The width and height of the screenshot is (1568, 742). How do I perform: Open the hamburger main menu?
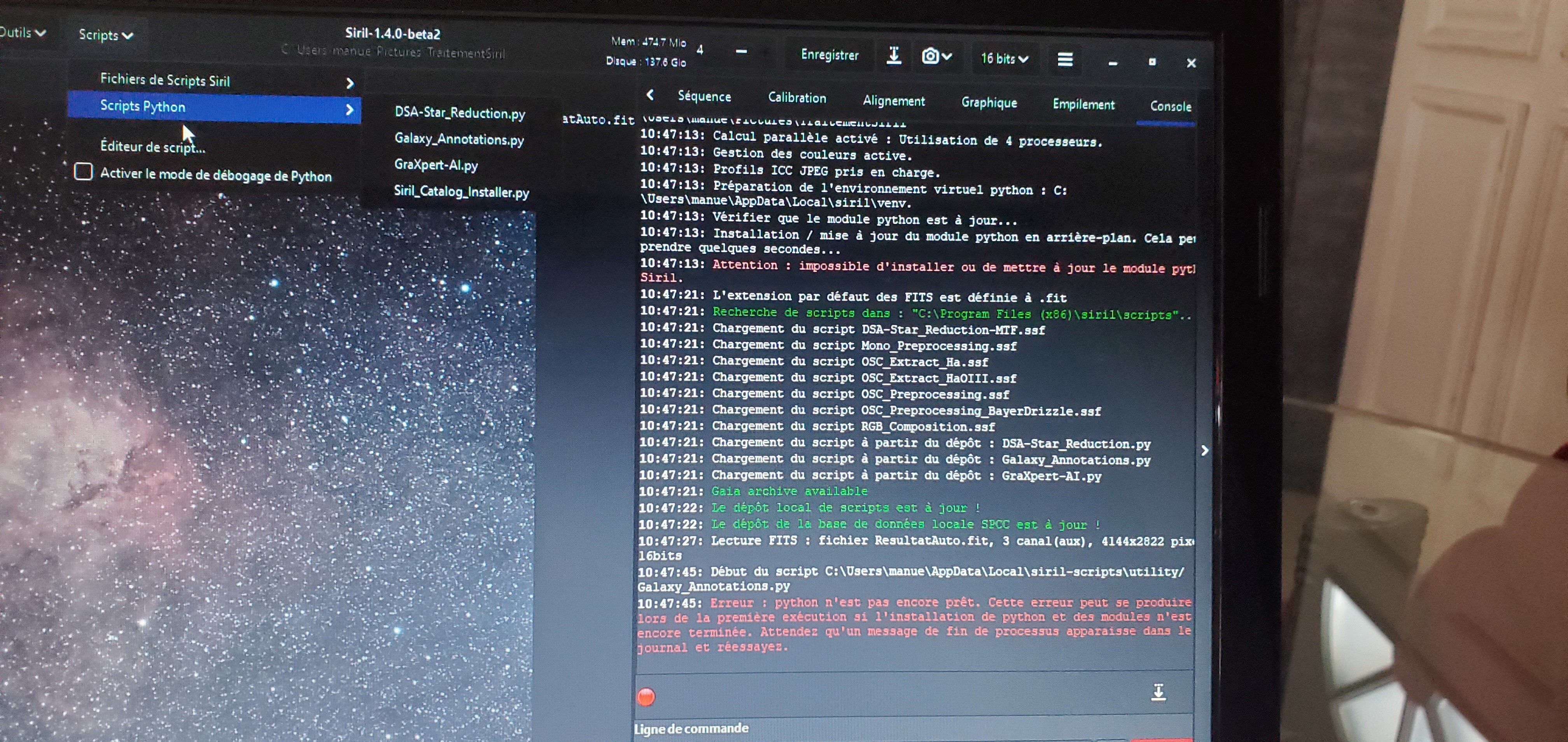click(1065, 59)
